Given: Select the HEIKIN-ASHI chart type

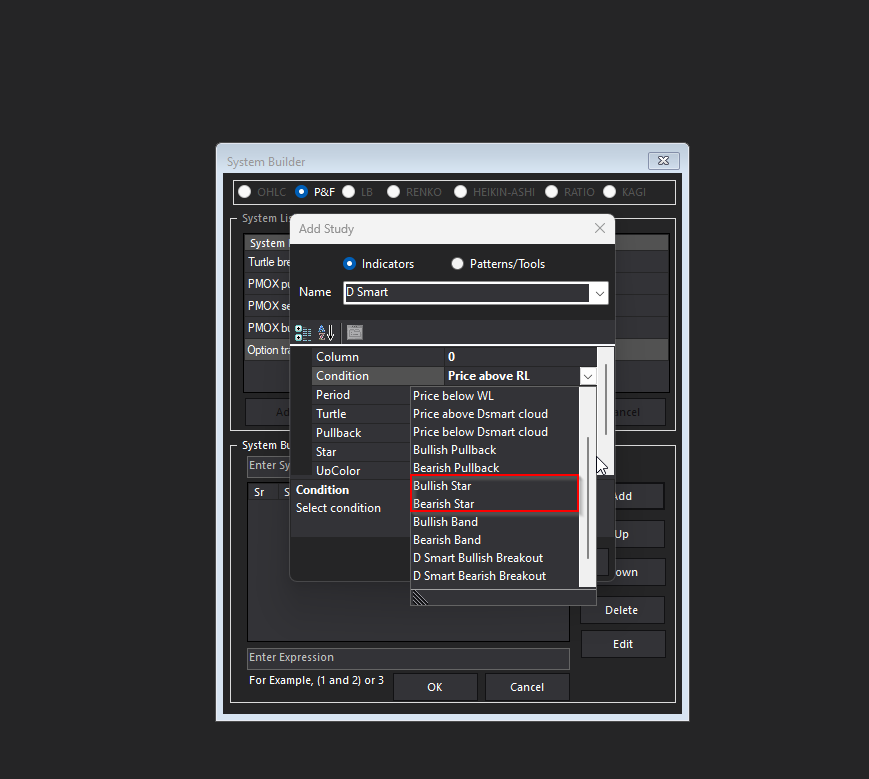Looking at the screenshot, I should 460,192.
